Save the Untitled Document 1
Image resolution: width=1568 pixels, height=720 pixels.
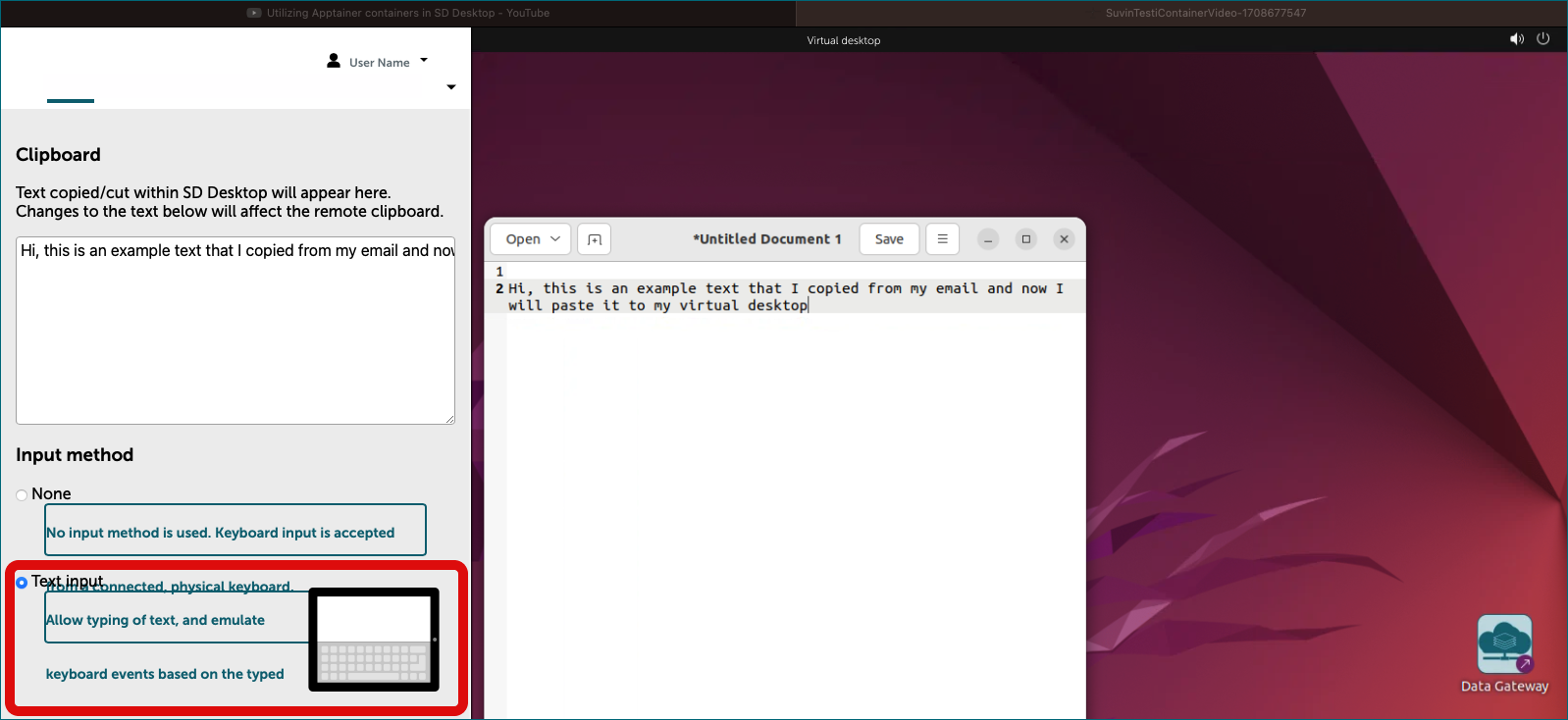coord(889,239)
